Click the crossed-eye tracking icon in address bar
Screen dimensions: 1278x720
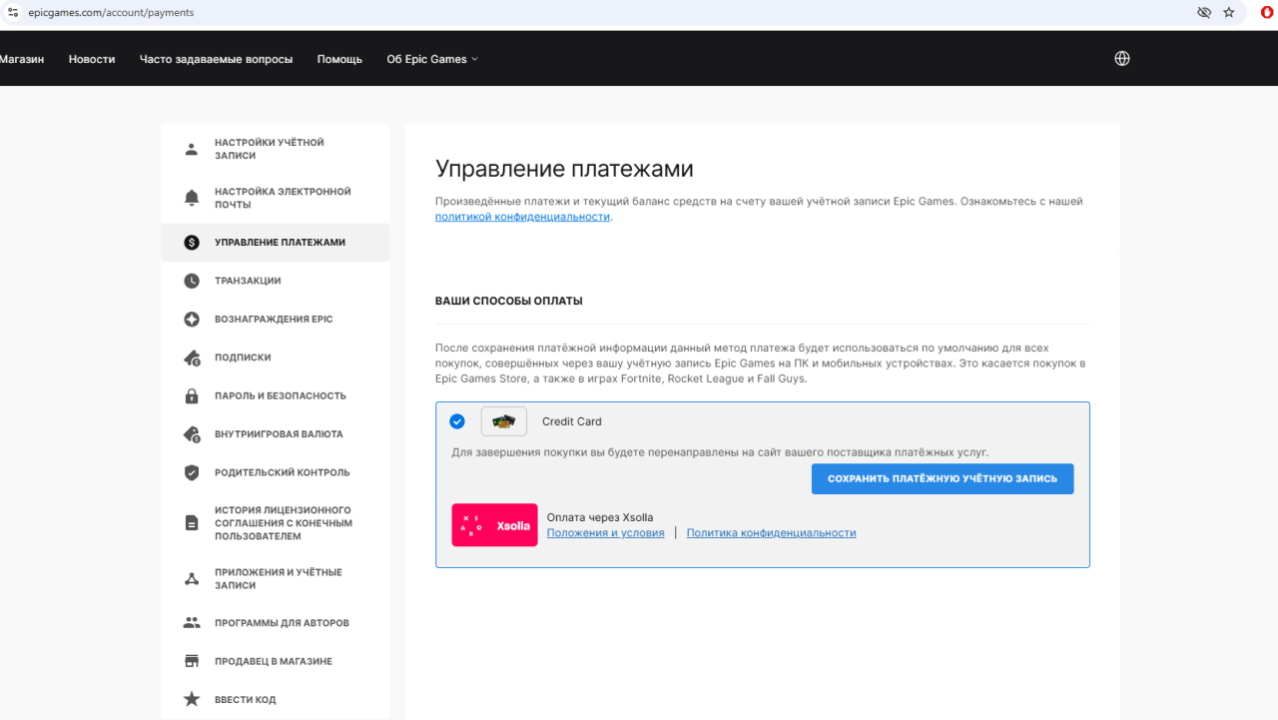(1204, 12)
